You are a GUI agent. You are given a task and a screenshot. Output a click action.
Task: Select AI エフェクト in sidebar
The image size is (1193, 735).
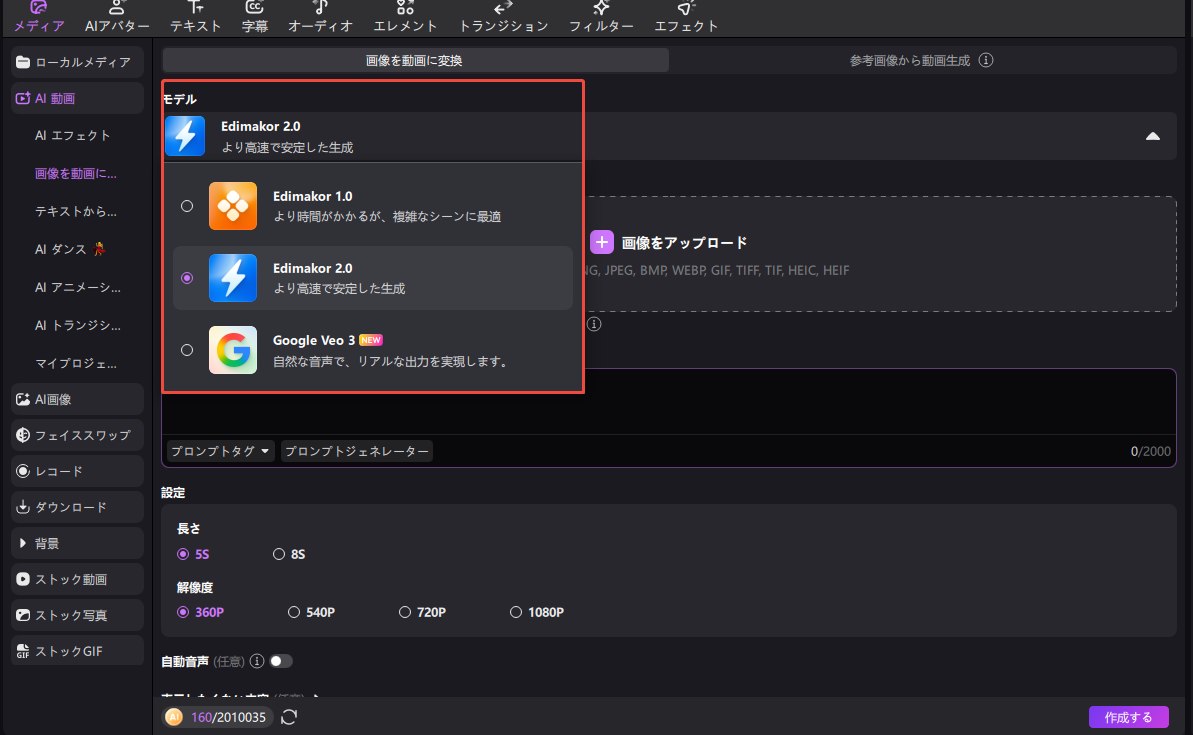tap(72, 135)
